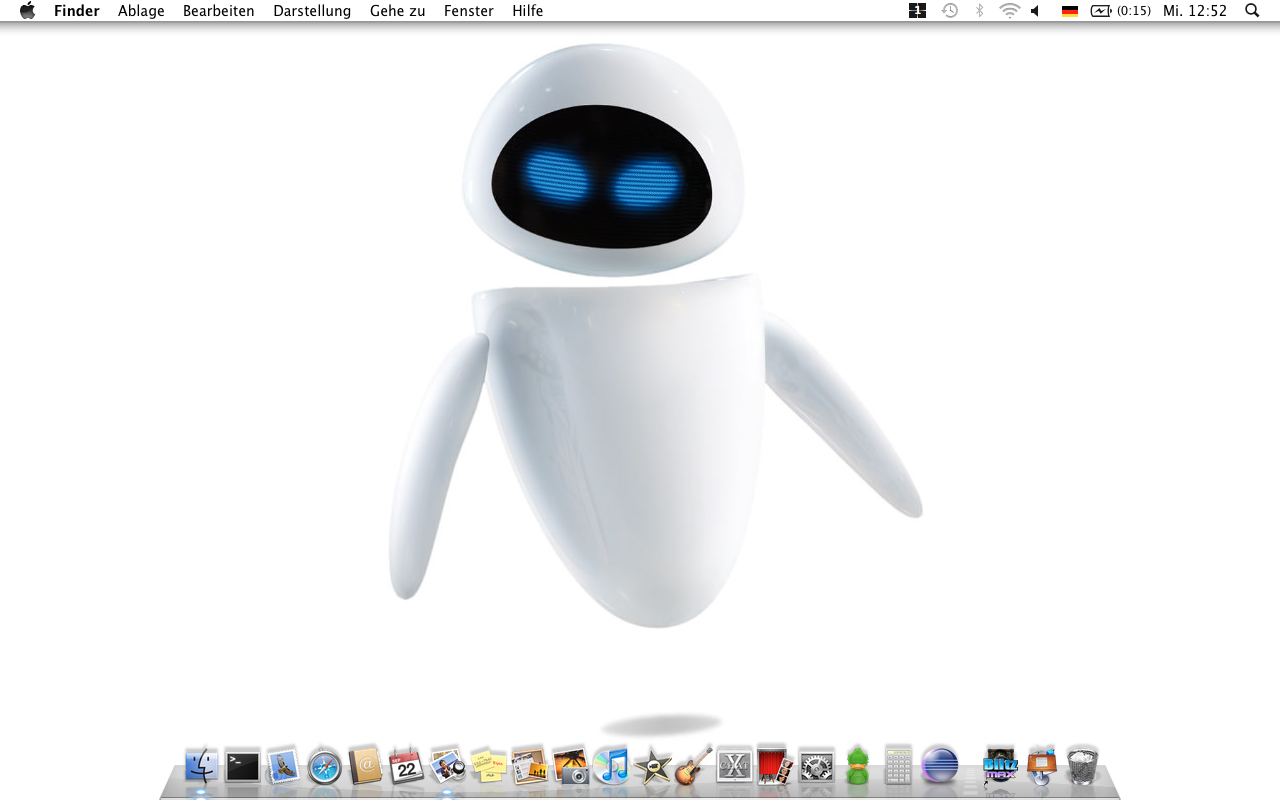
Task: Open the Trash in the Dock
Action: pos(1082,766)
